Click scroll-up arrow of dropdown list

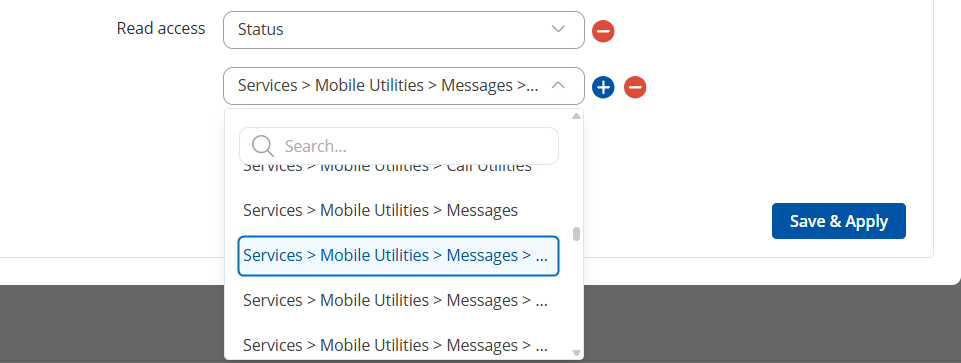pyautogui.click(x=576, y=116)
